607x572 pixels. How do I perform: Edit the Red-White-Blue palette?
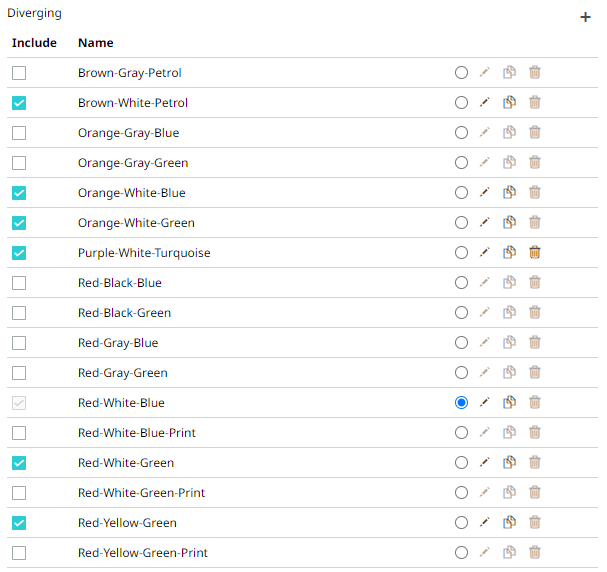point(485,403)
